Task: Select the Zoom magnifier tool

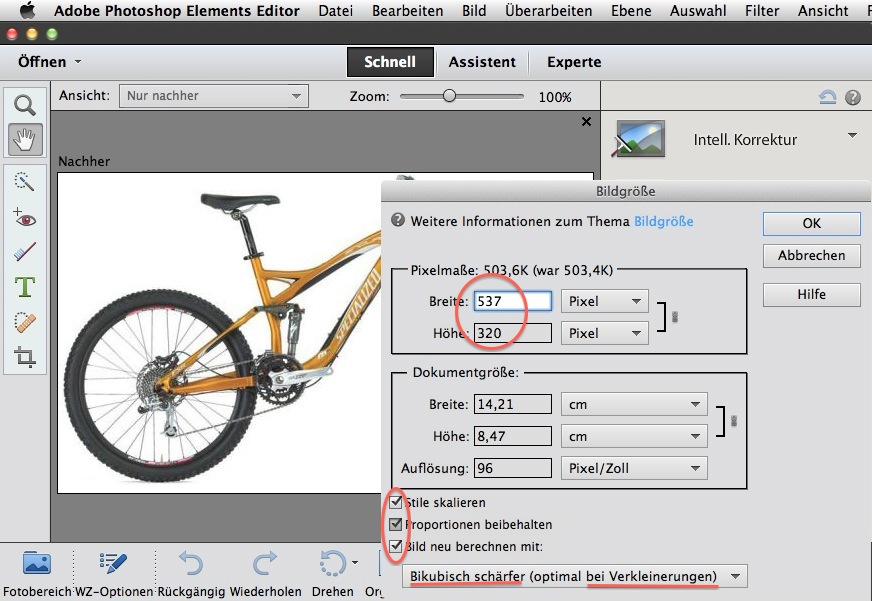Action: pyautogui.click(x=25, y=105)
